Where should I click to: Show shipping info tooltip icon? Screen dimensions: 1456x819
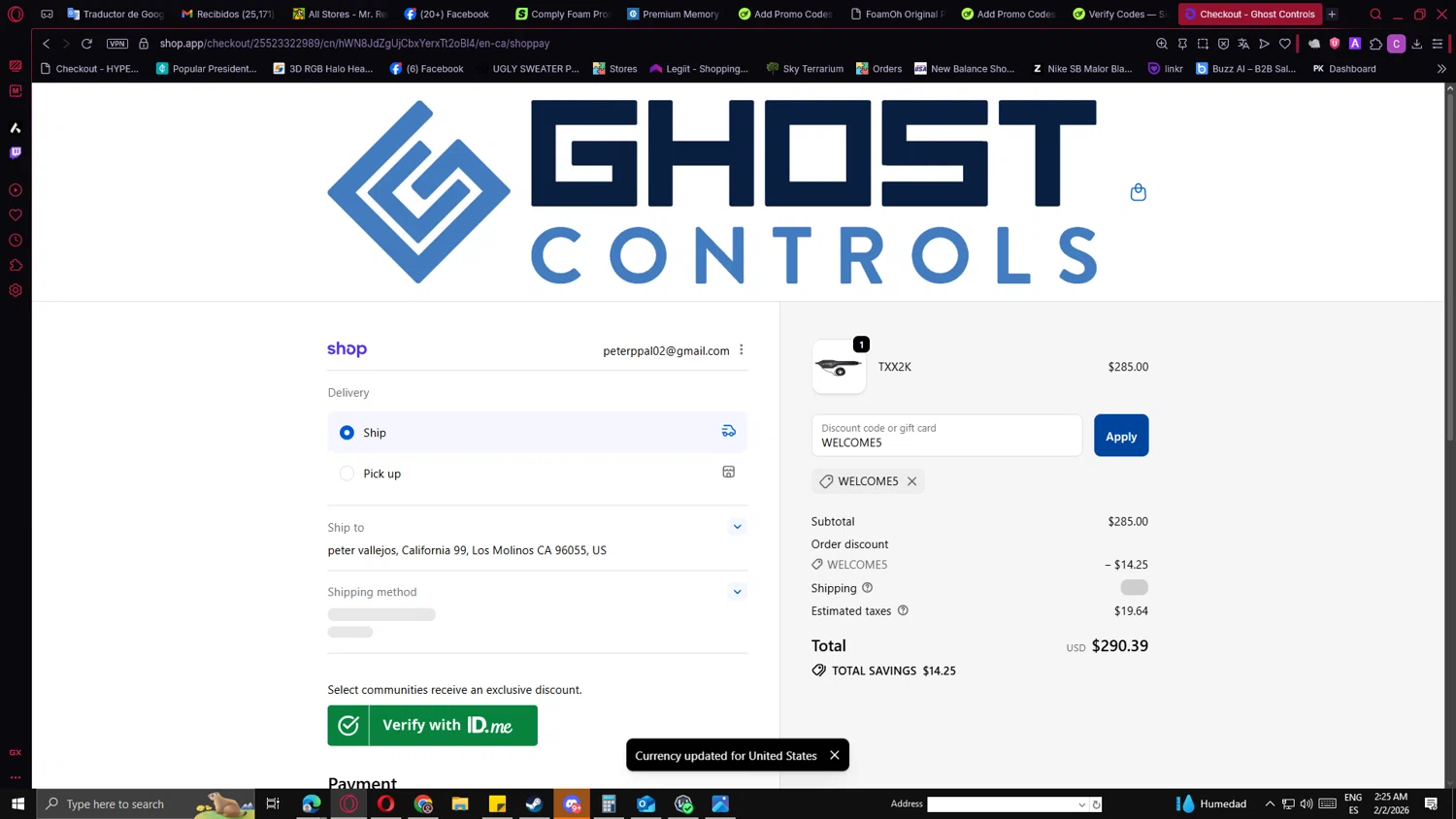tap(868, 588)
